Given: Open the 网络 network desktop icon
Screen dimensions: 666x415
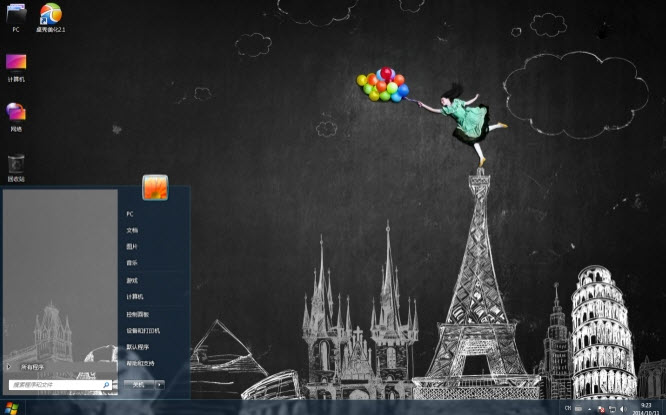Looking at the screenshot, I should pos(16,117).
